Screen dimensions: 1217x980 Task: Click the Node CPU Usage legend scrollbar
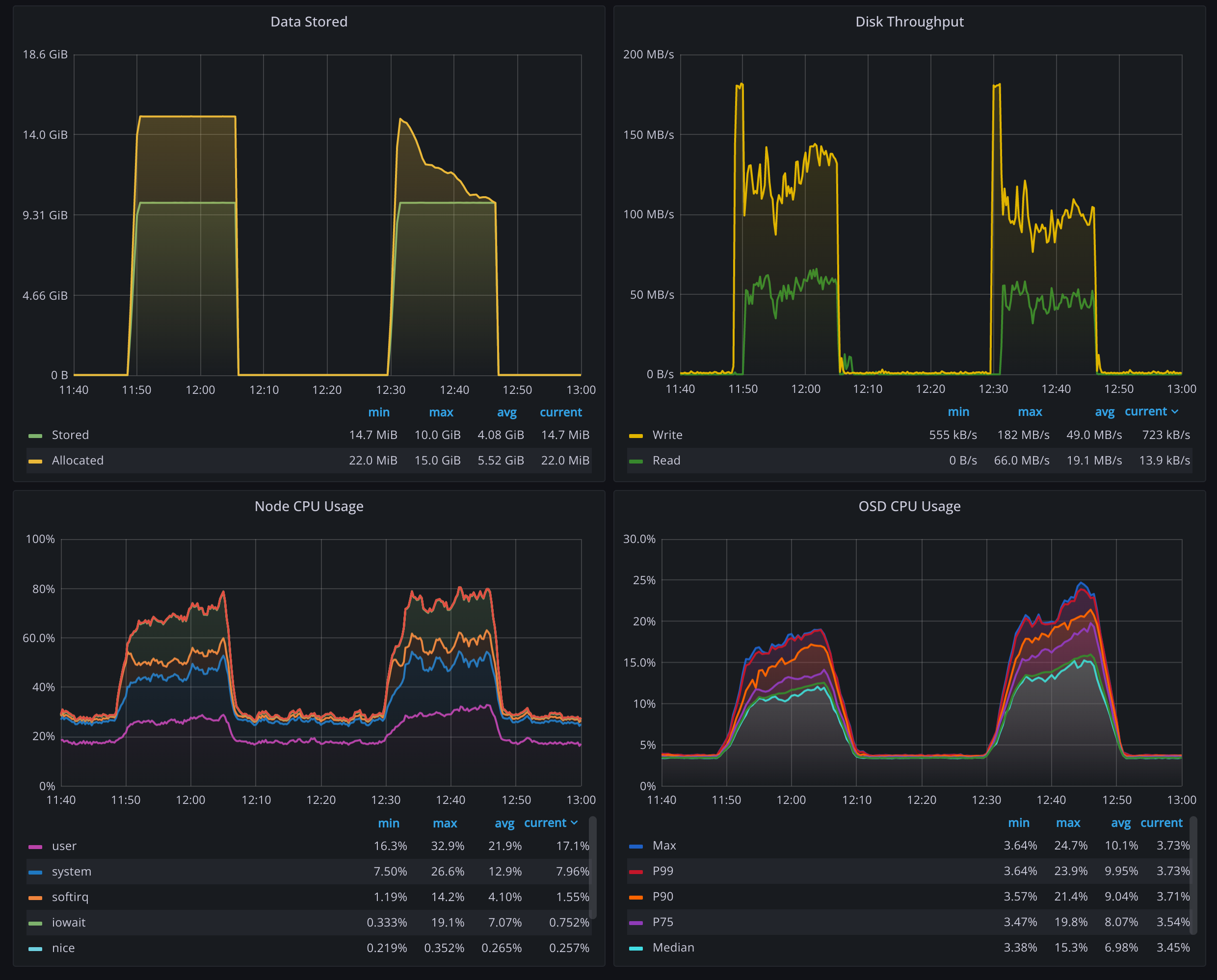pos(592,867)
